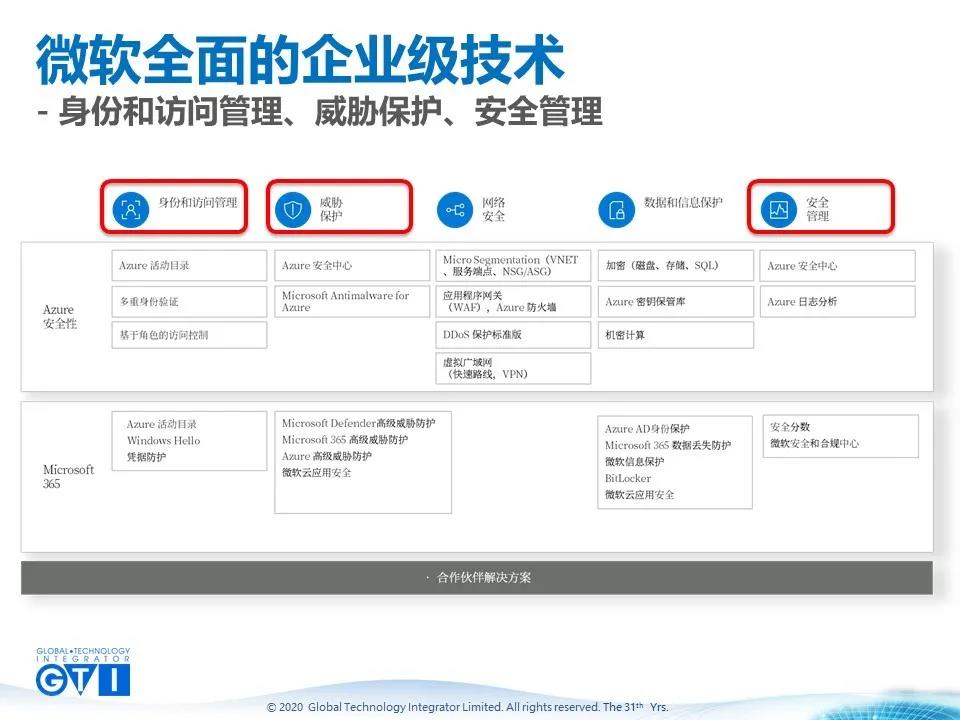Click Microsoft Defender高级威胁防护 text
This screenshot has width=960, height=720.
[x=358, y=424]
